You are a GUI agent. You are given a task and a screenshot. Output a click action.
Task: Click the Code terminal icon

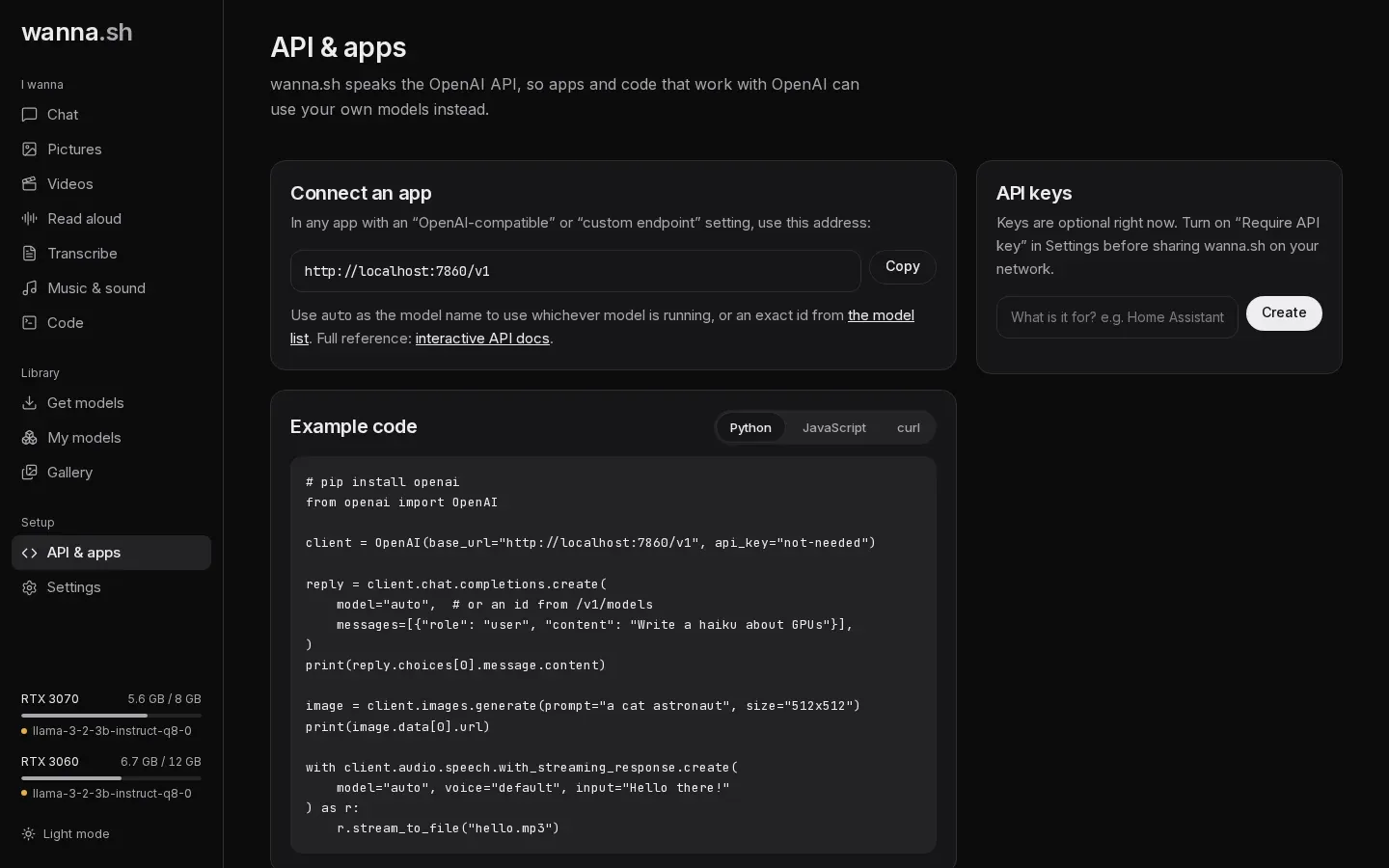pyautogui.click(x=29, y=323)
